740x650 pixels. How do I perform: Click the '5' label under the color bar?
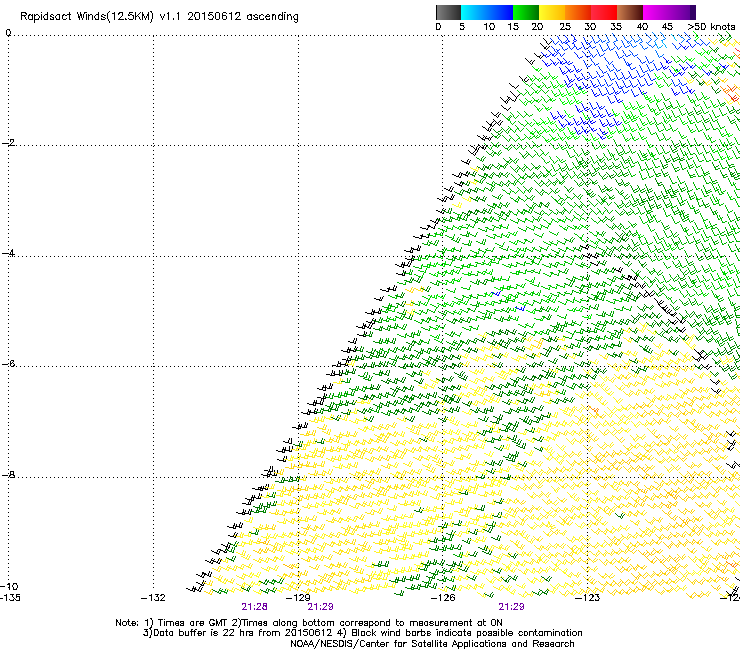click(x=462, y=27)
